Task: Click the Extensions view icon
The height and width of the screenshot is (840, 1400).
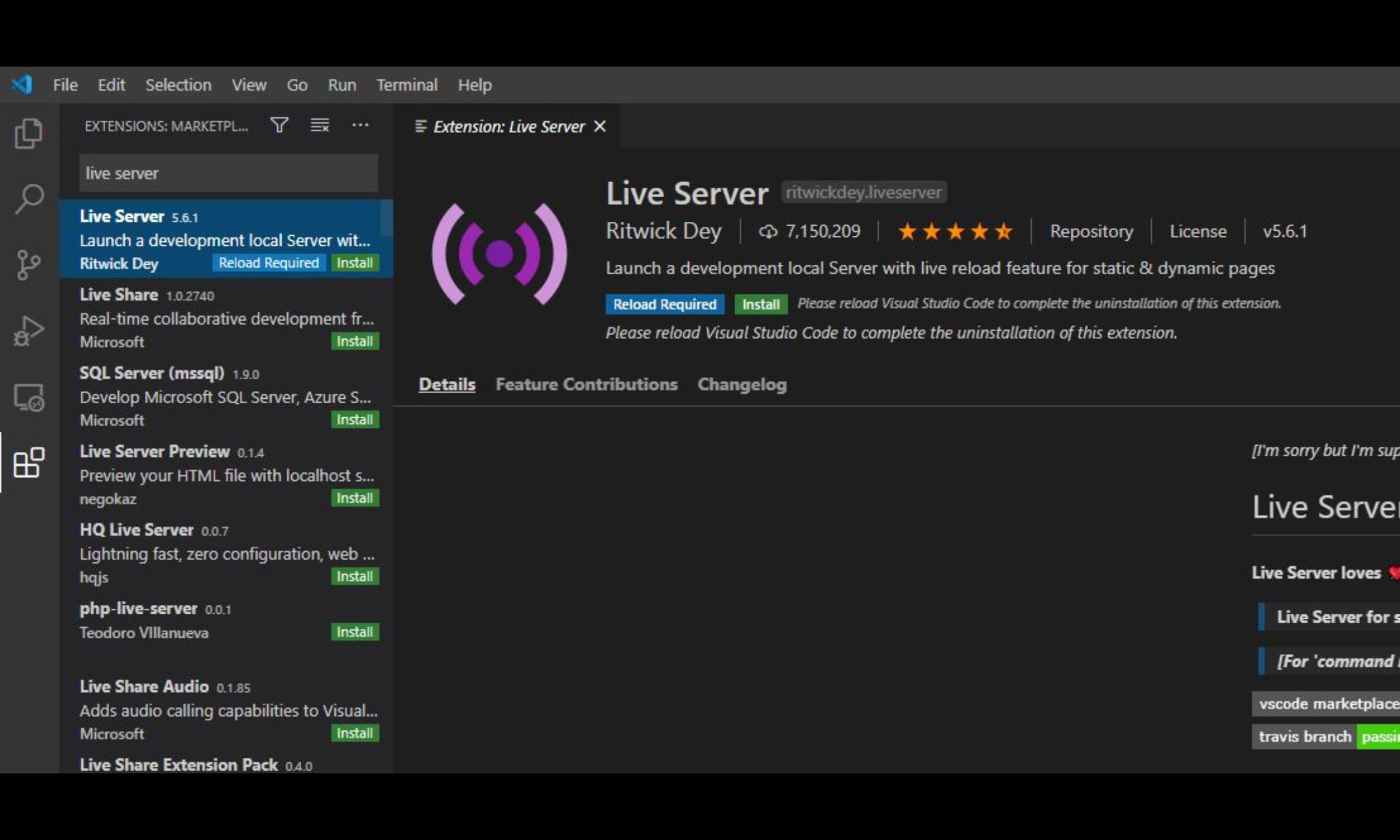Action: (29, 463)
